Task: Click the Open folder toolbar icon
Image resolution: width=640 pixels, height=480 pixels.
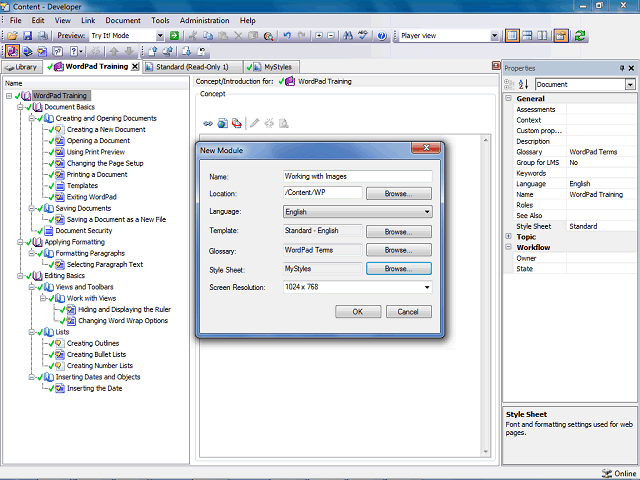Action: [12, 36]
